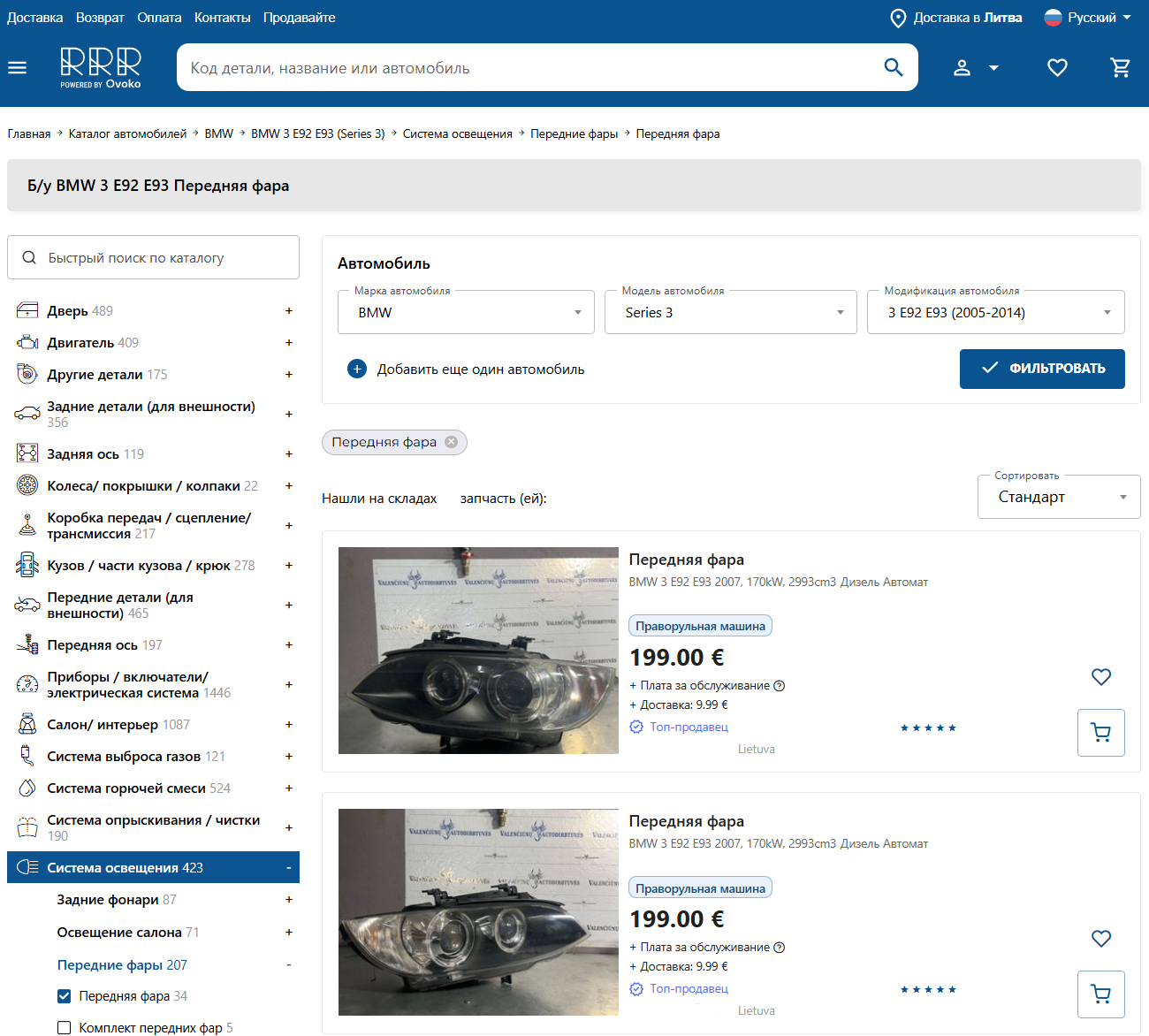Screen dimensions: 1149x1036
Task: Open the Контакты top menu link
Action: pos(223,18)
